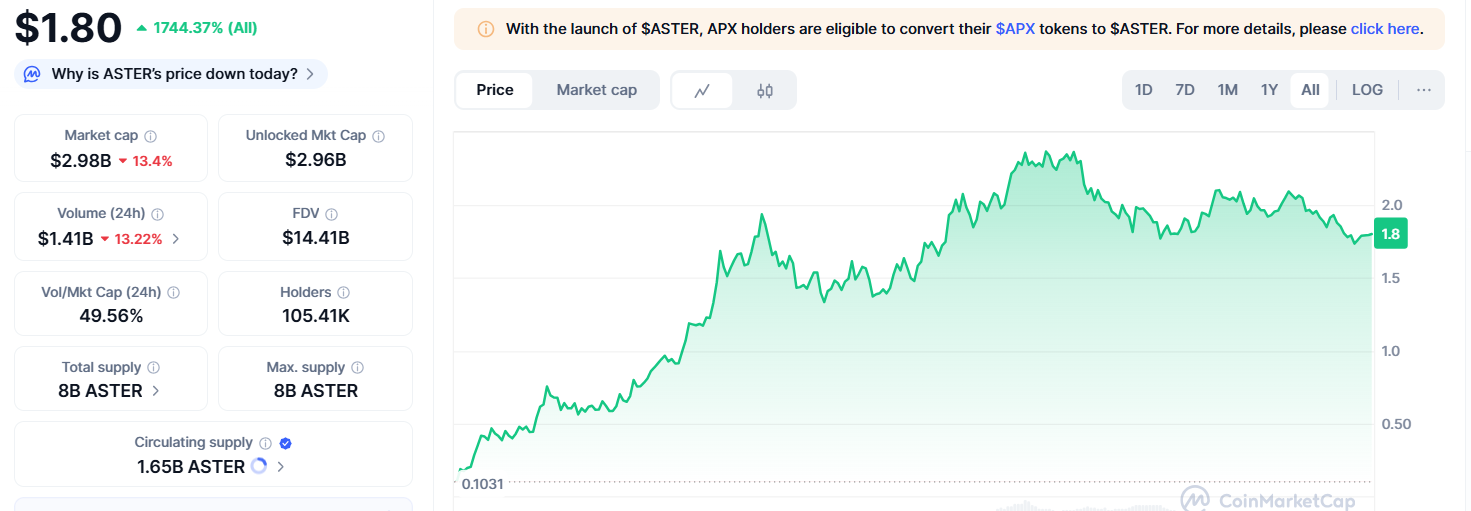
Task: Open "click here" conversion details link
Action: tap(1385, 29)
